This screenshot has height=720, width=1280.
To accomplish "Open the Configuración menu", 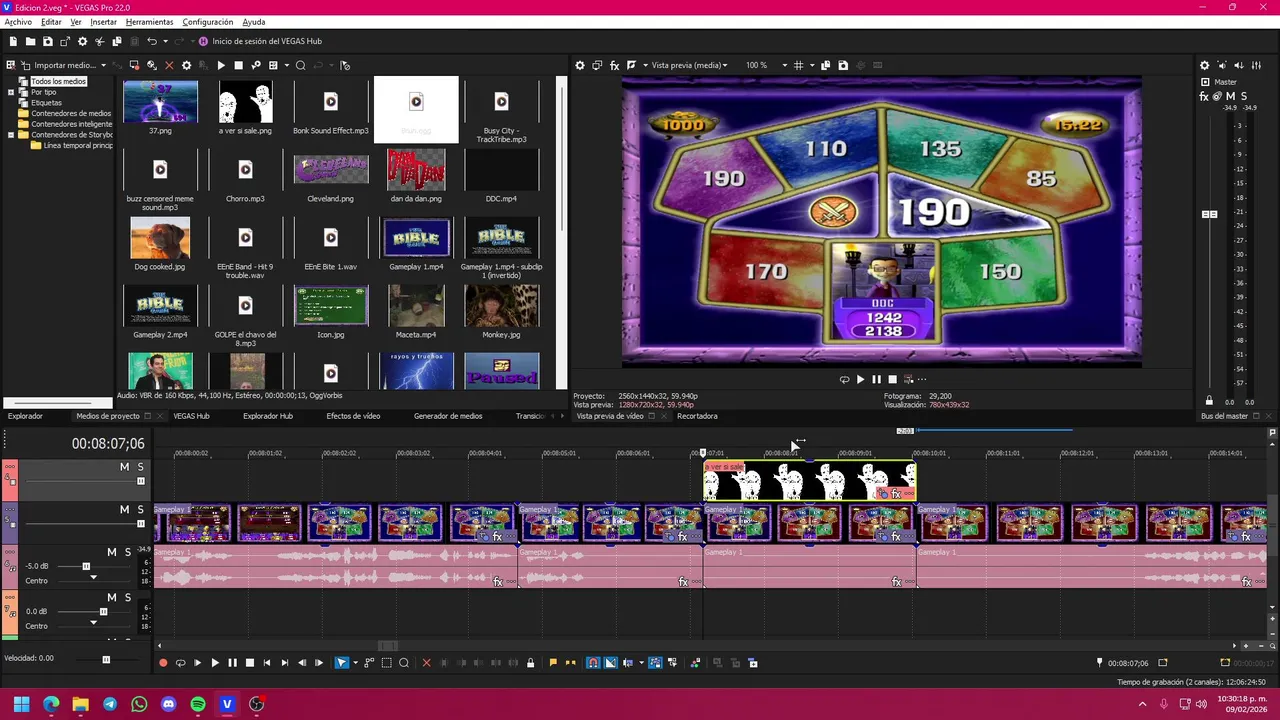I will [x=208, y=22].
